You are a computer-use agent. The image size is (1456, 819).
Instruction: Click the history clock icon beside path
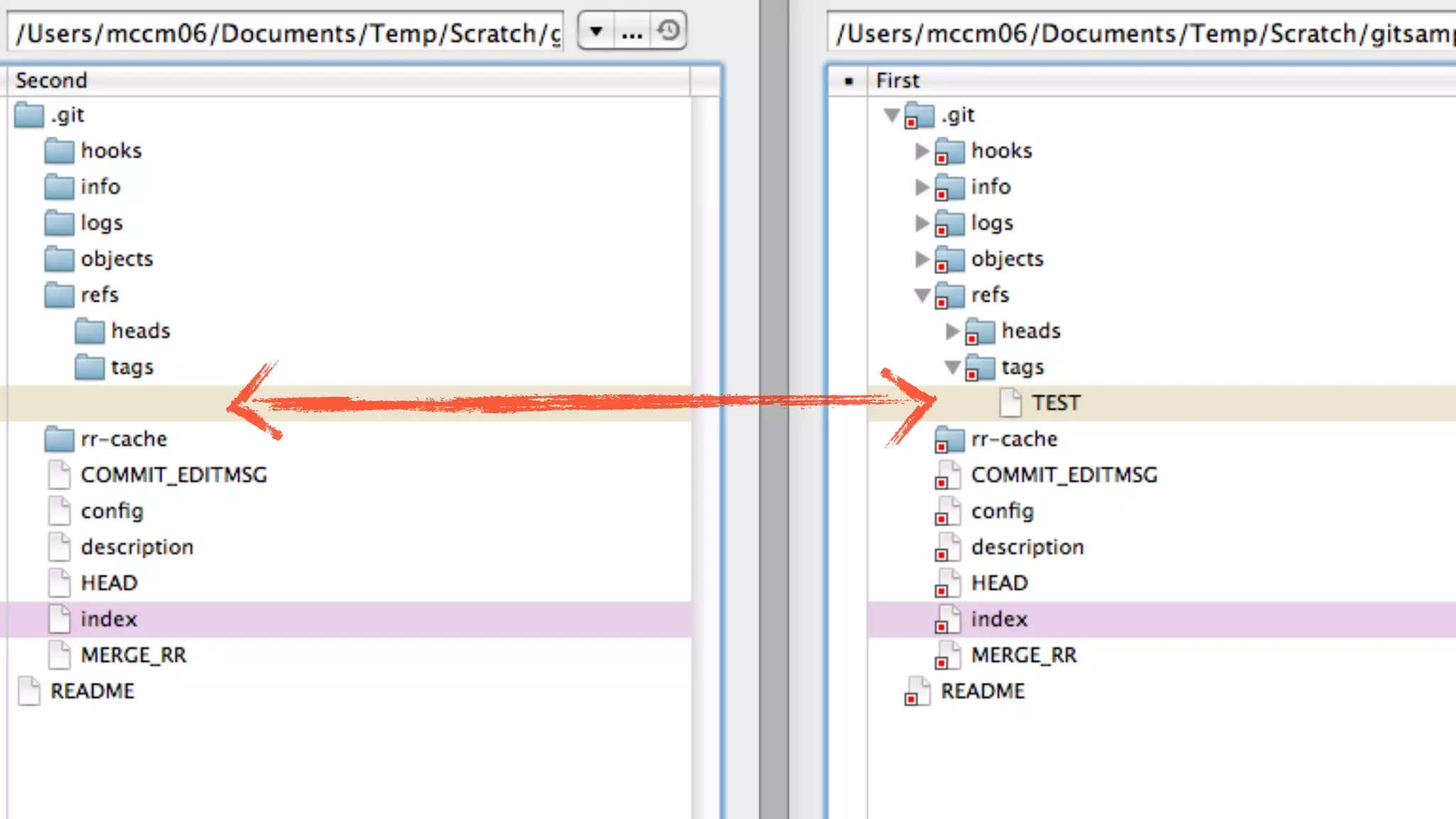click(668, 31)
